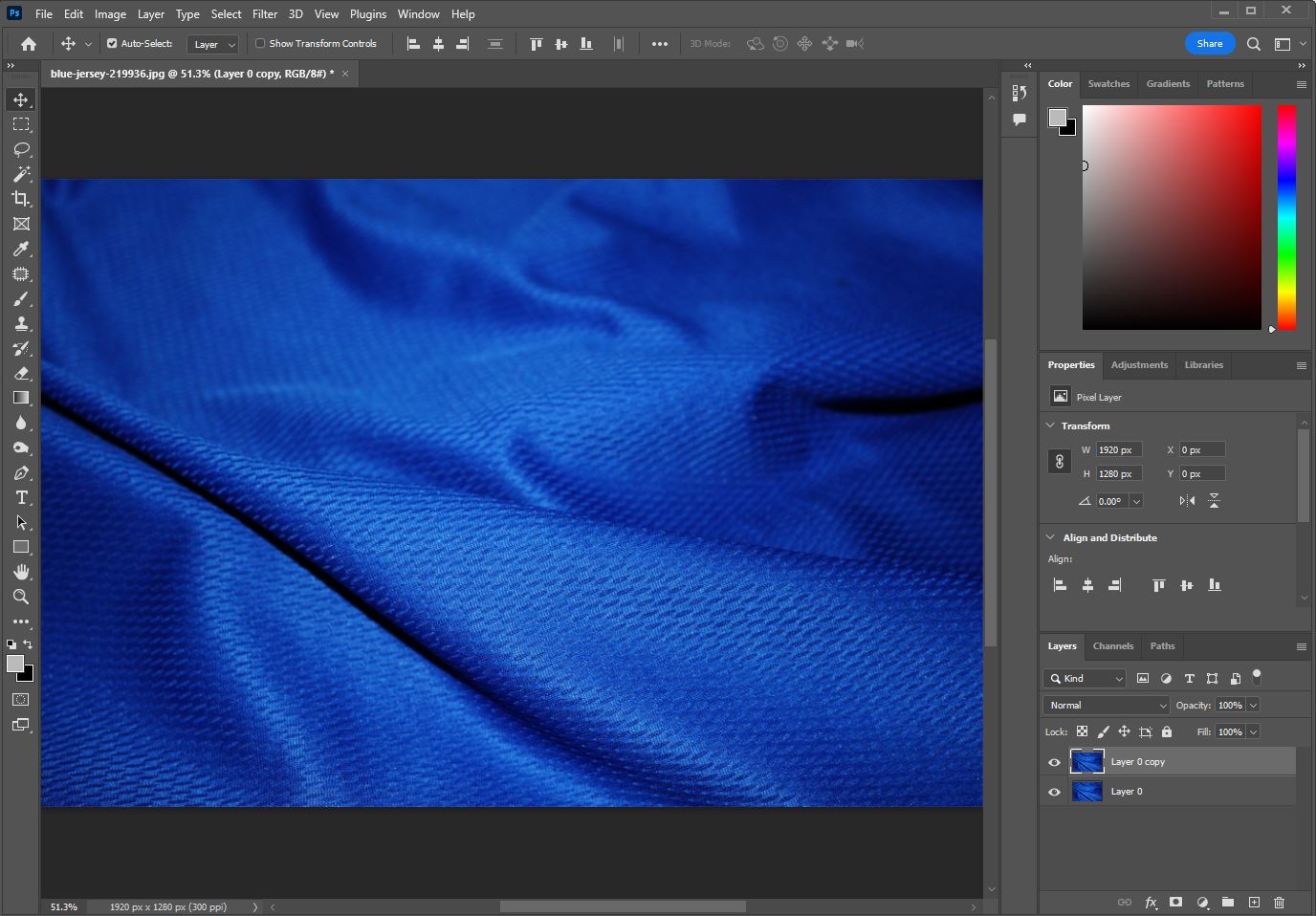The height and width of the screenshot is (916, 1316).
Task: Enable Show Transform Controls checkbox
Action: [x=260, y=43]
